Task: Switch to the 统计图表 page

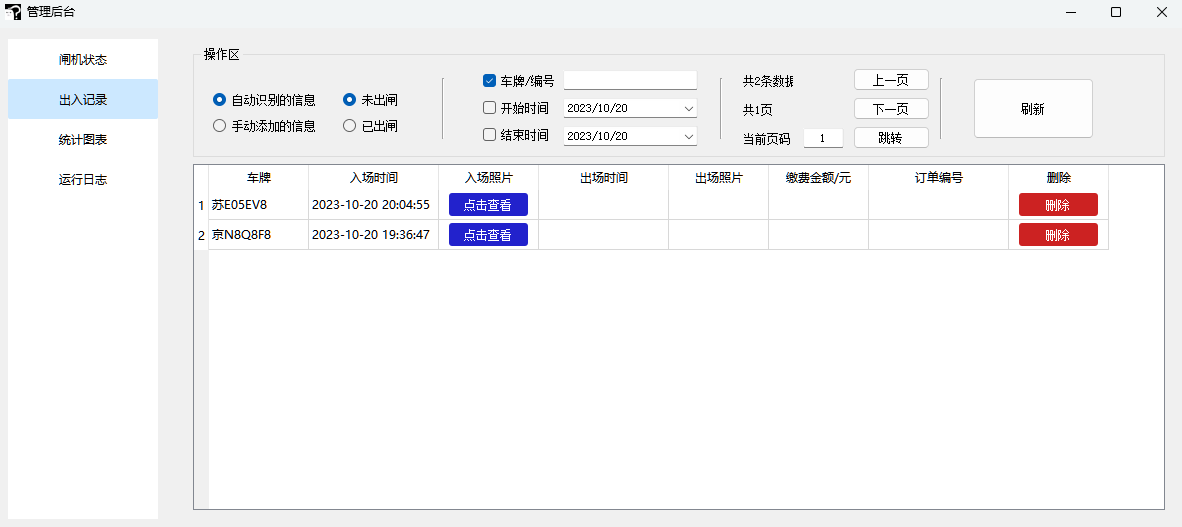Action: tap(83, 139)
